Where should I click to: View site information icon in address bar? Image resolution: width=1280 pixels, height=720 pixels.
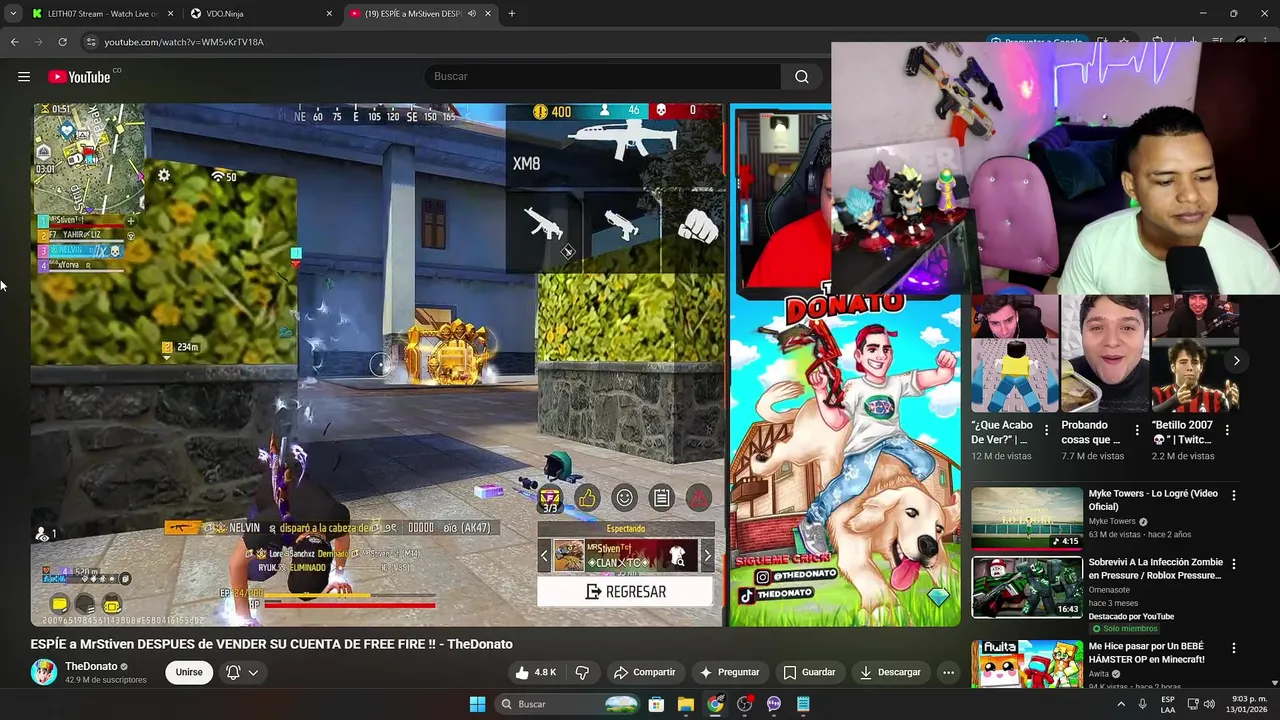(91, 42)
